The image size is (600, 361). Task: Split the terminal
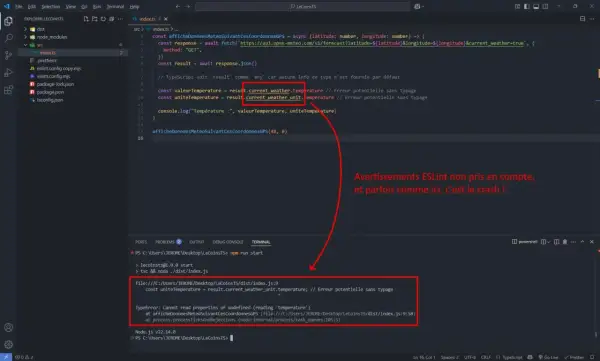pos(556,242)
